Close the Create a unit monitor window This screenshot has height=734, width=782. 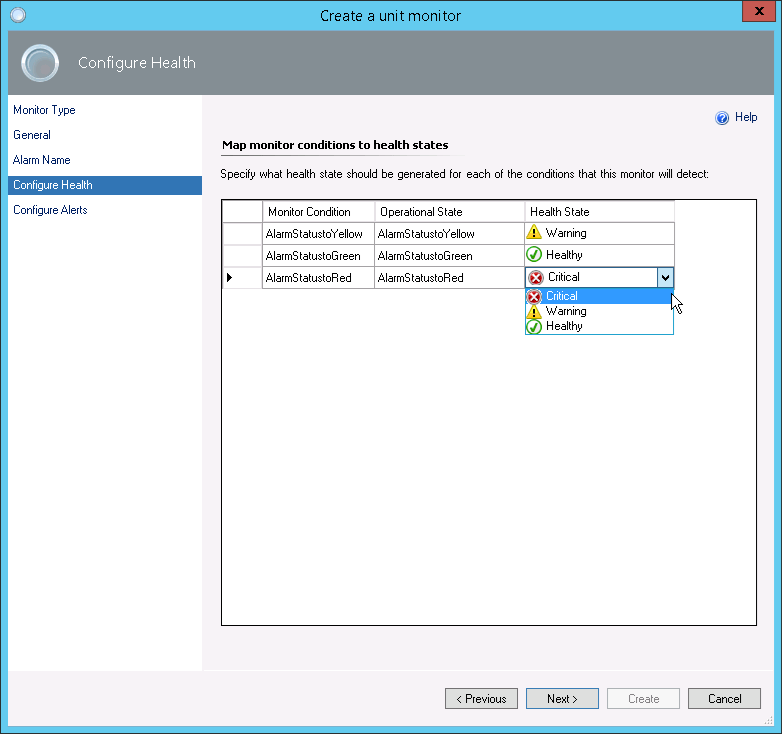click(759, 11)
